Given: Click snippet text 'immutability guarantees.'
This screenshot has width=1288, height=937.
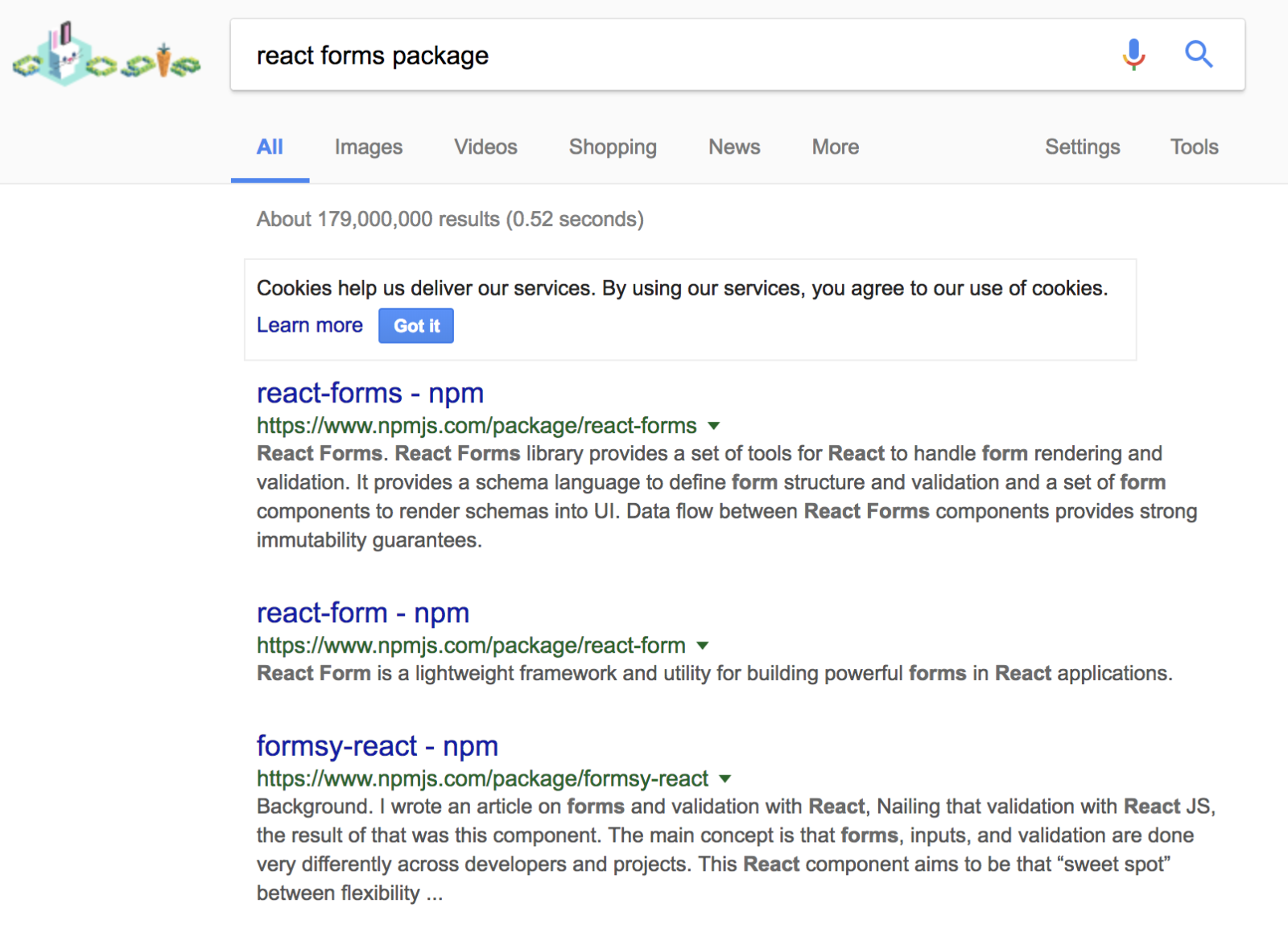Looking at the screenshot, I should [x=369, y=540].
